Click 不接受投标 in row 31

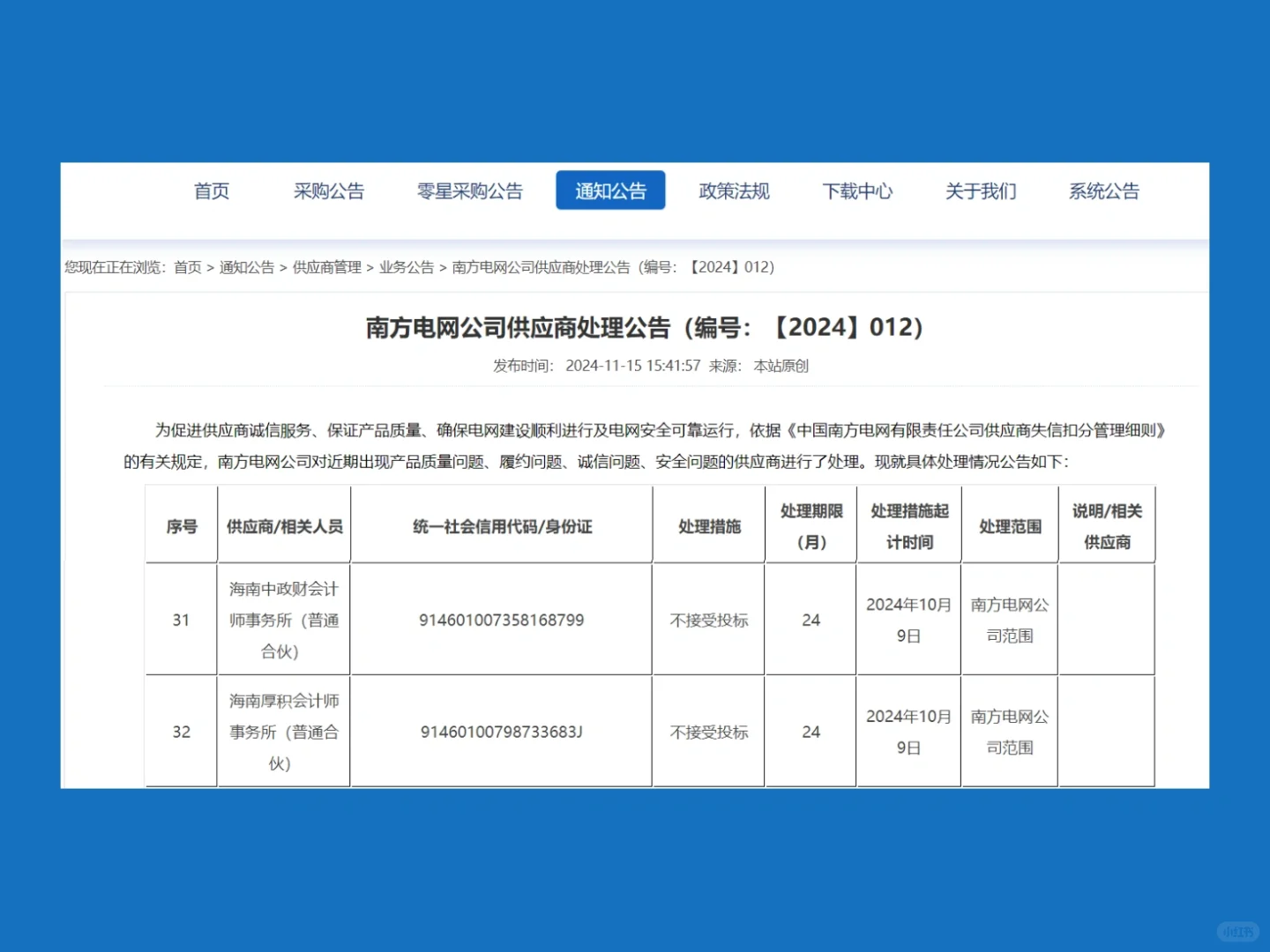tap(709, 620)
